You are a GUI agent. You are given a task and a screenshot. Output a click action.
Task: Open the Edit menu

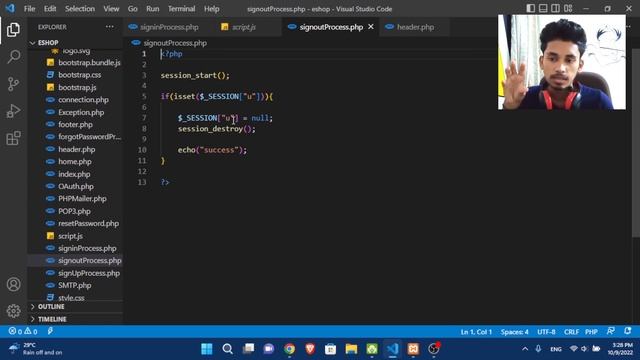tap(50, 9)
